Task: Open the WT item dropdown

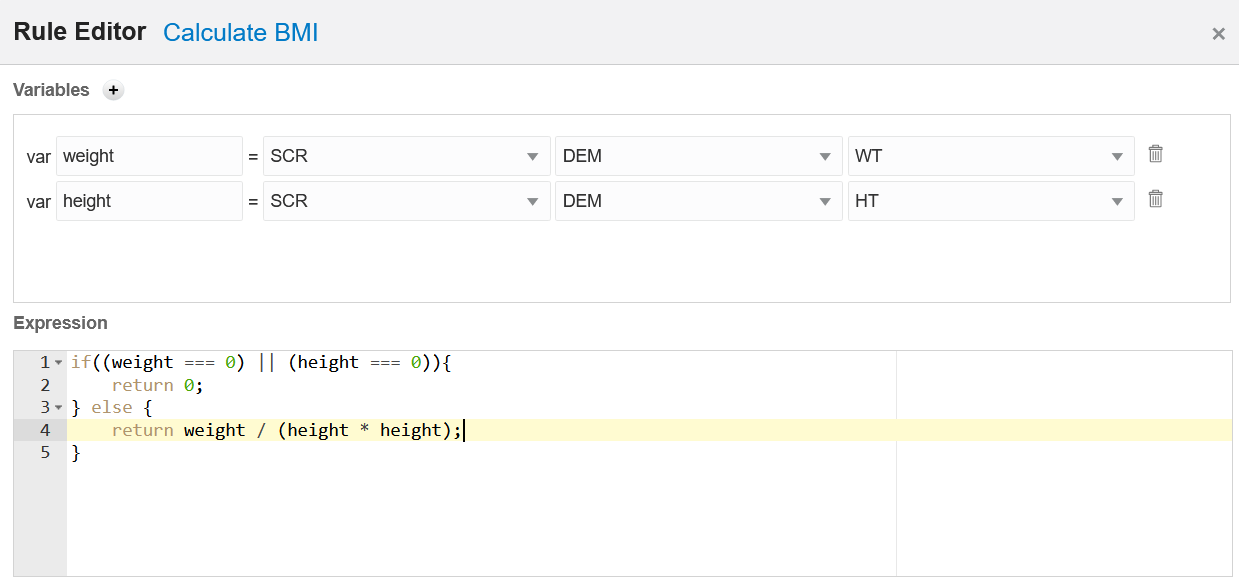Action: click(x=990, y=156)
